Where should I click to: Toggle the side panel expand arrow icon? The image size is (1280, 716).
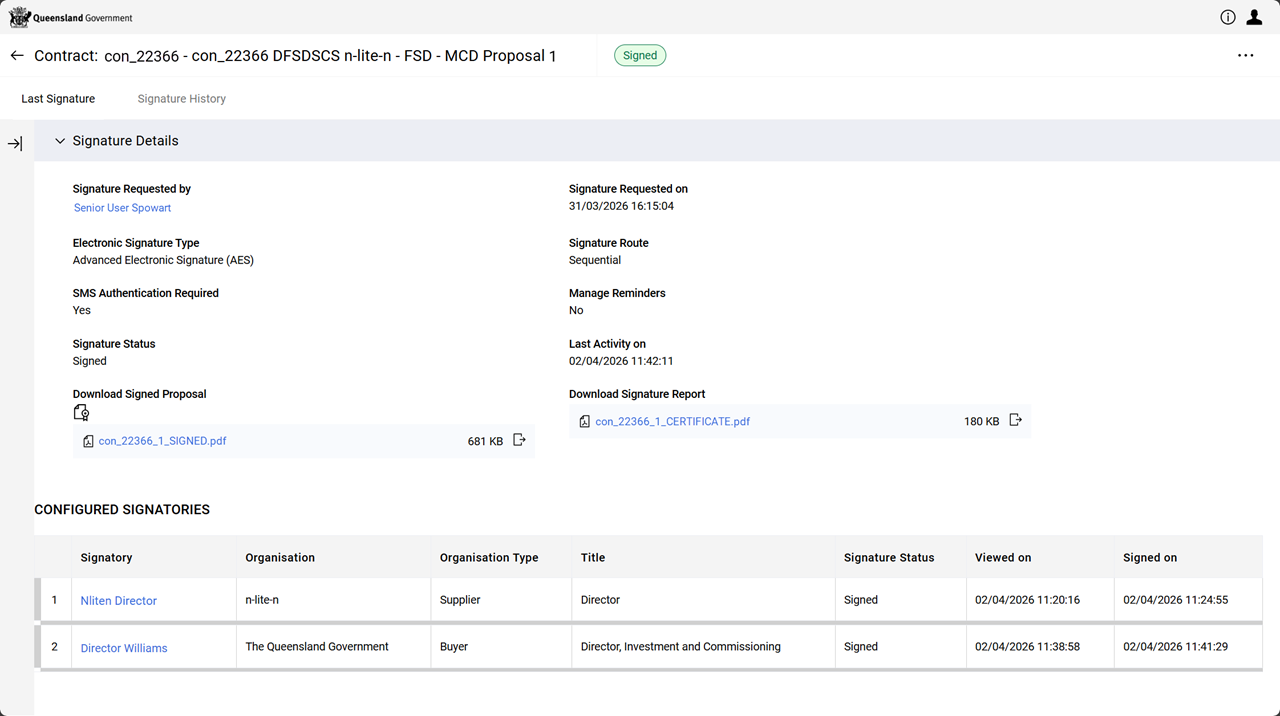[x=15, y=144]
